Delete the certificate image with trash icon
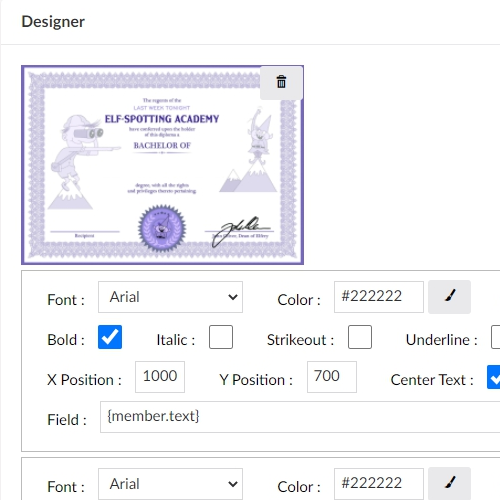Image resolution: width=500 pixels, height=500 pixels. pyautogui.click(x=281, y=82)
